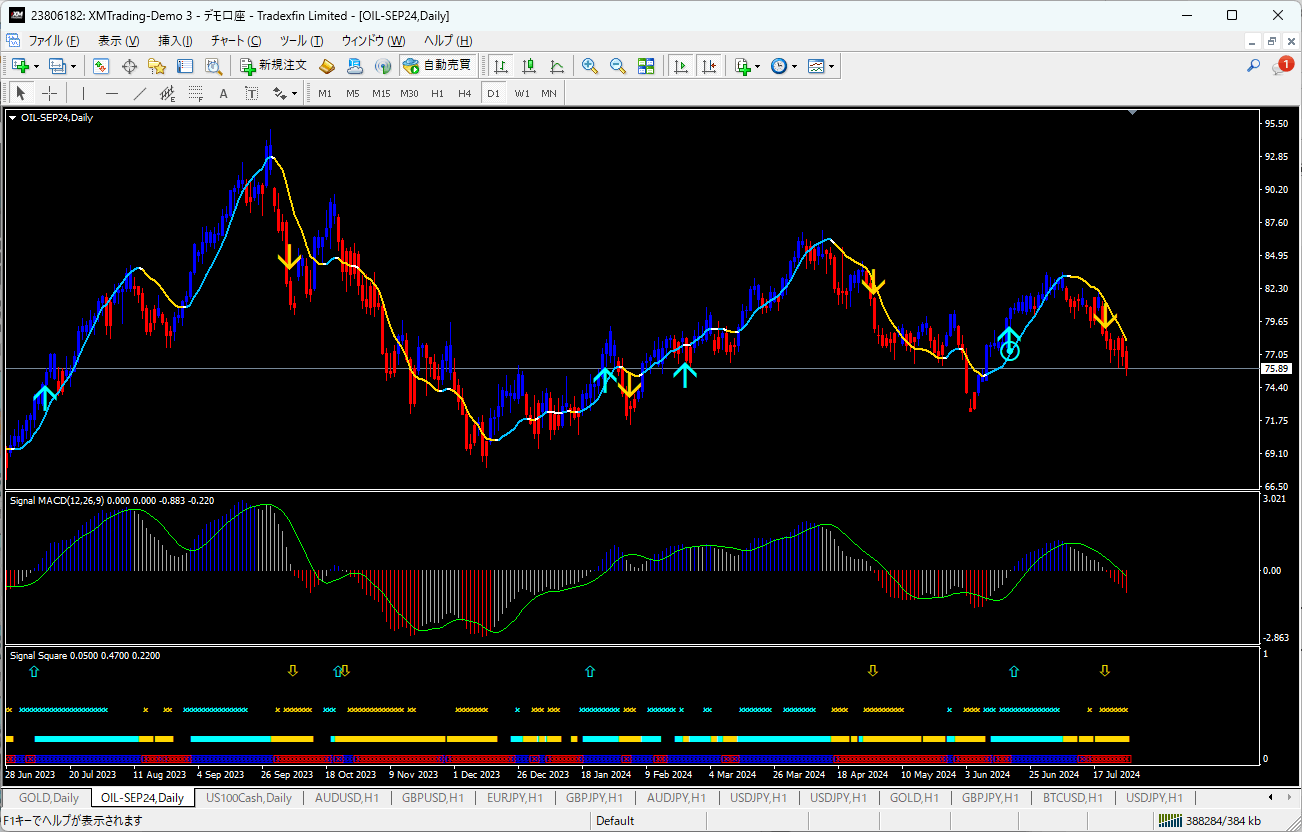Click the Templates icon

pyautogui.click(x=816, y=66)
